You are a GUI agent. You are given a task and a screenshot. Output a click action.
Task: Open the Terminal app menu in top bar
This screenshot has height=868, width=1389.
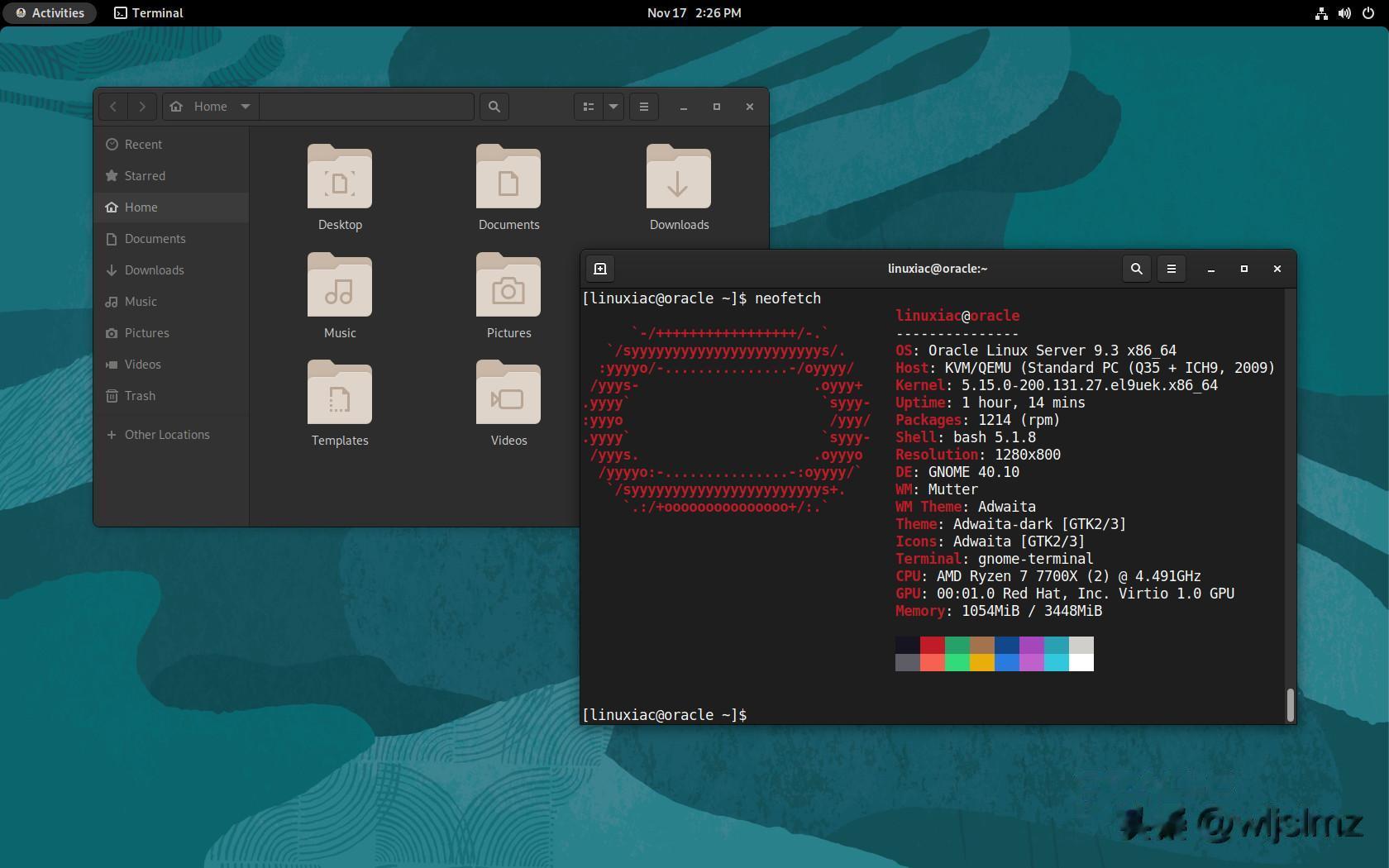click(149, 13)
